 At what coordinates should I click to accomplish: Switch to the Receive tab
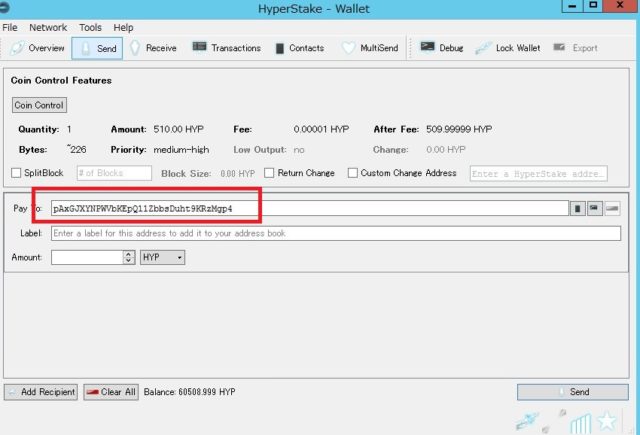coord(153,48)
